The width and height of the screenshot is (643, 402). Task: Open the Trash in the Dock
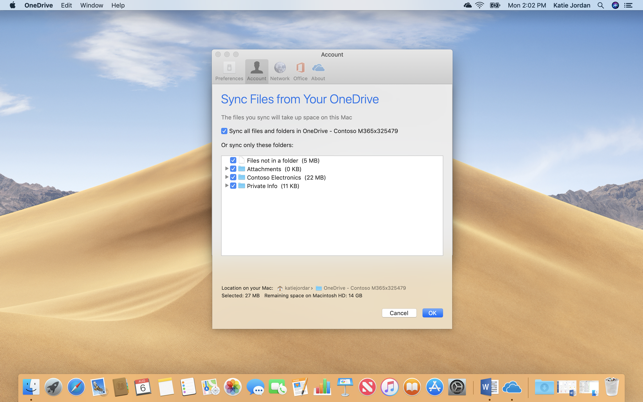pyautogui.click(x=611, y=387)
